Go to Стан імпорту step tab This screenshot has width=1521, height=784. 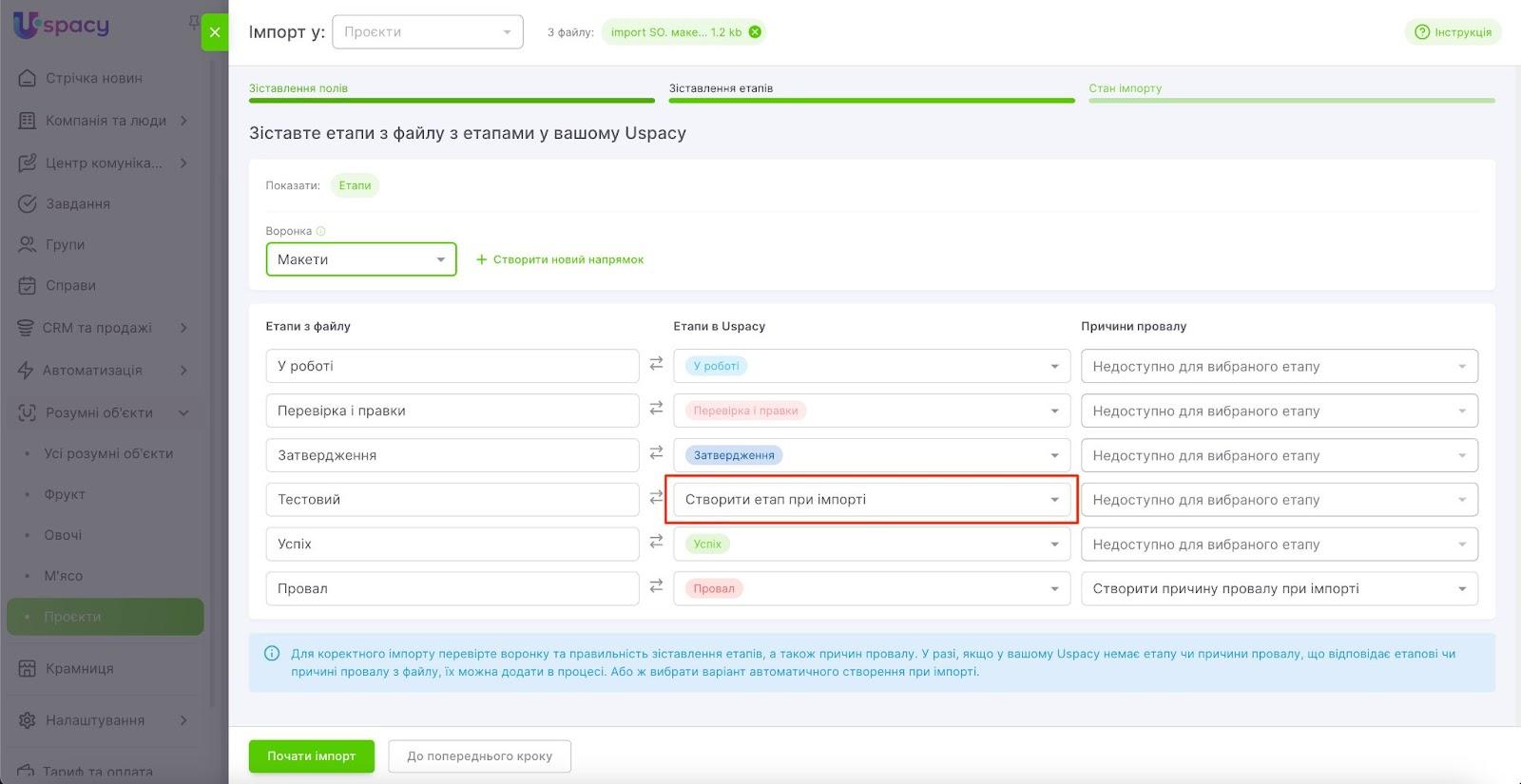pos(1126,88)
